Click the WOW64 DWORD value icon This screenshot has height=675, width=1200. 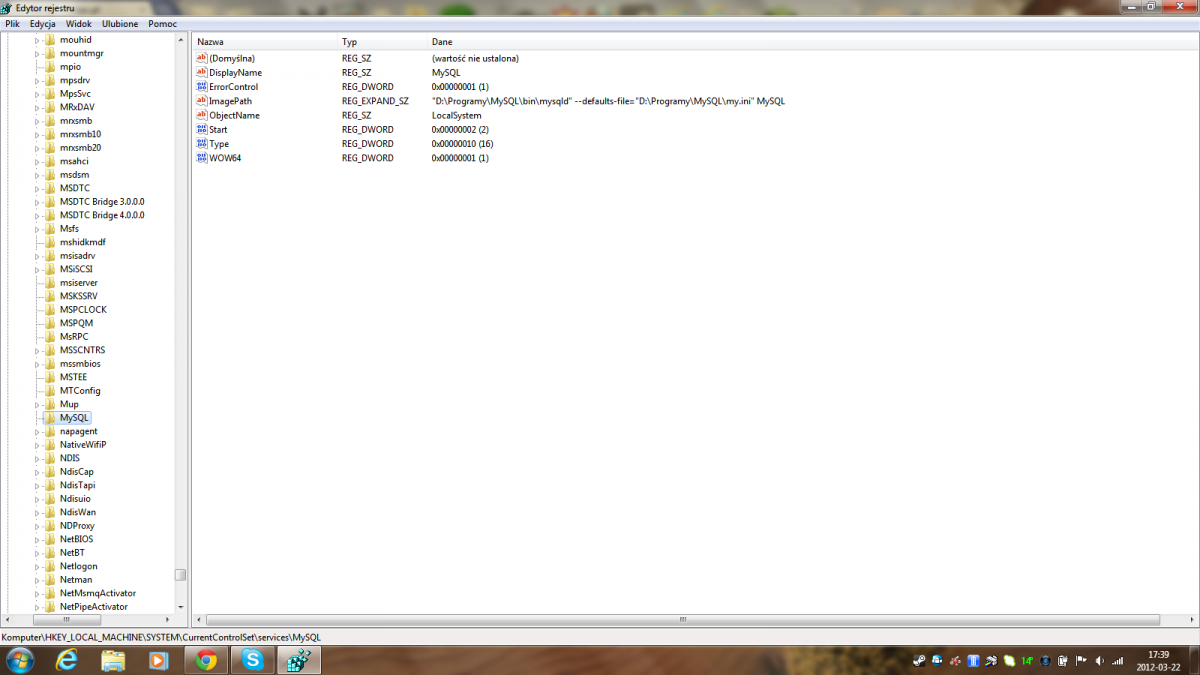(x=201, y=158)
